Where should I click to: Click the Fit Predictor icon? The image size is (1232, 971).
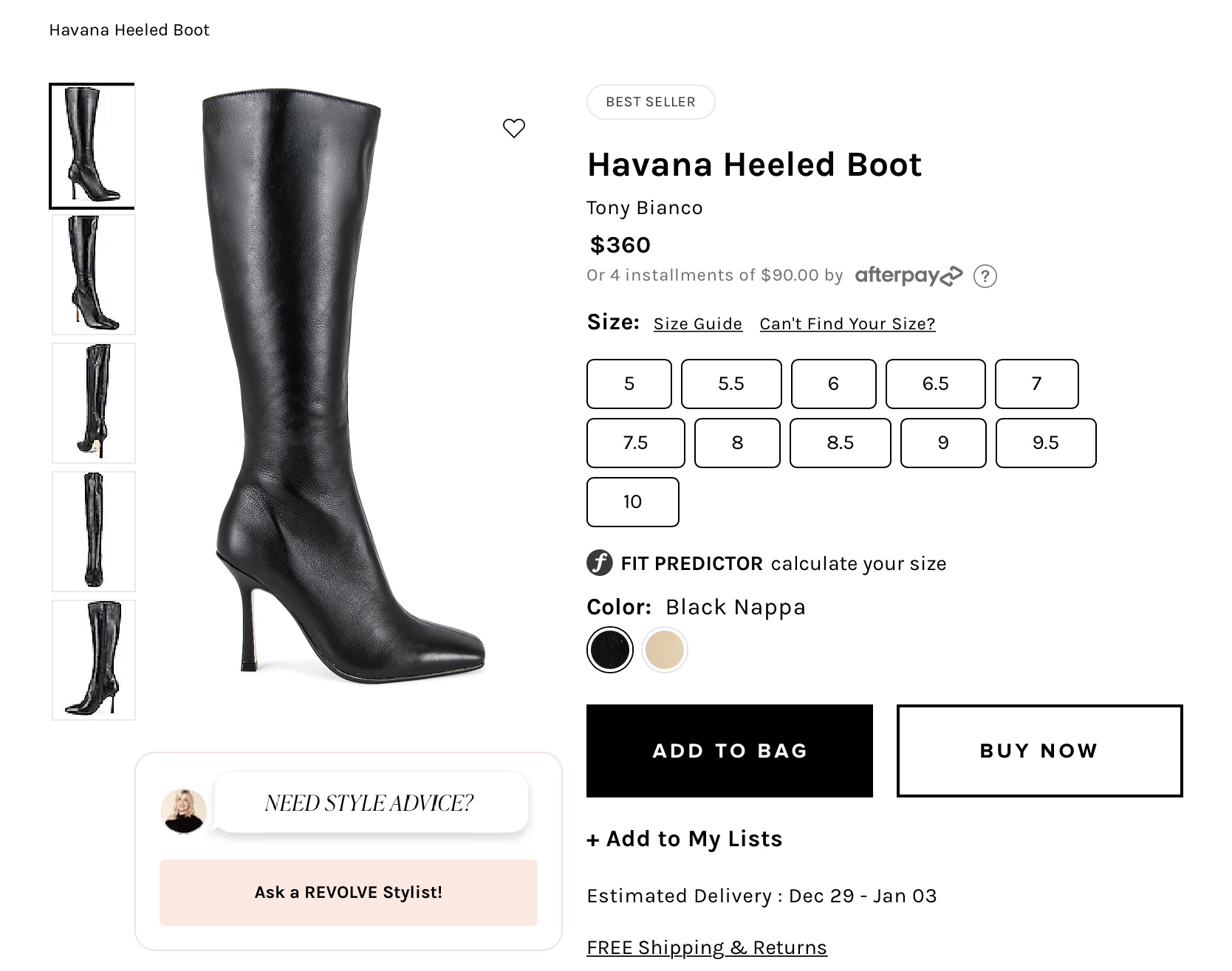click(600, 563)
